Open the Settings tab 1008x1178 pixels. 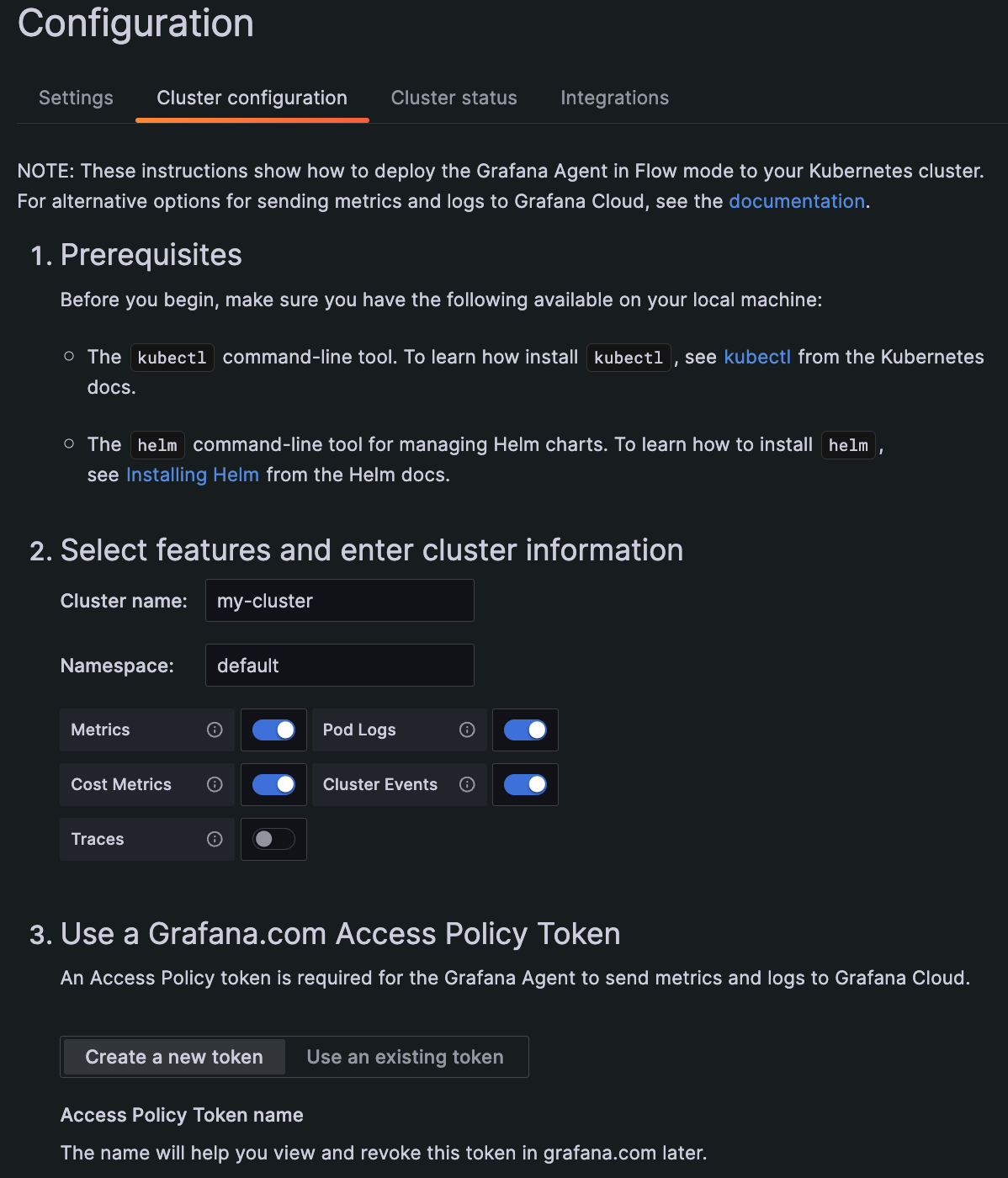76,98
